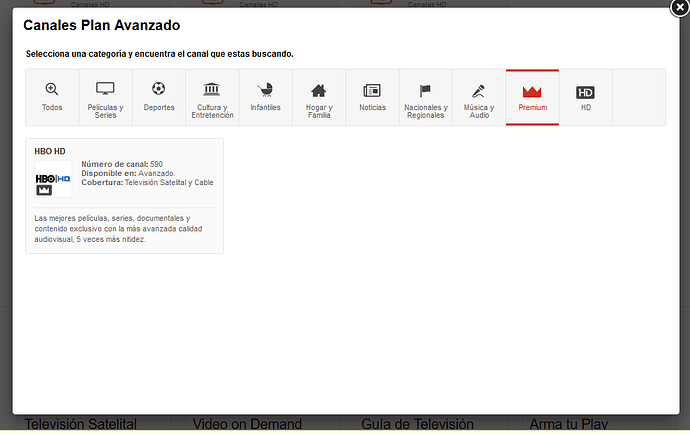This screenshot has height=434, width=690.
Task: Choose the Nacionales y Regionales flag icon
Action: [x=425, y=91]
